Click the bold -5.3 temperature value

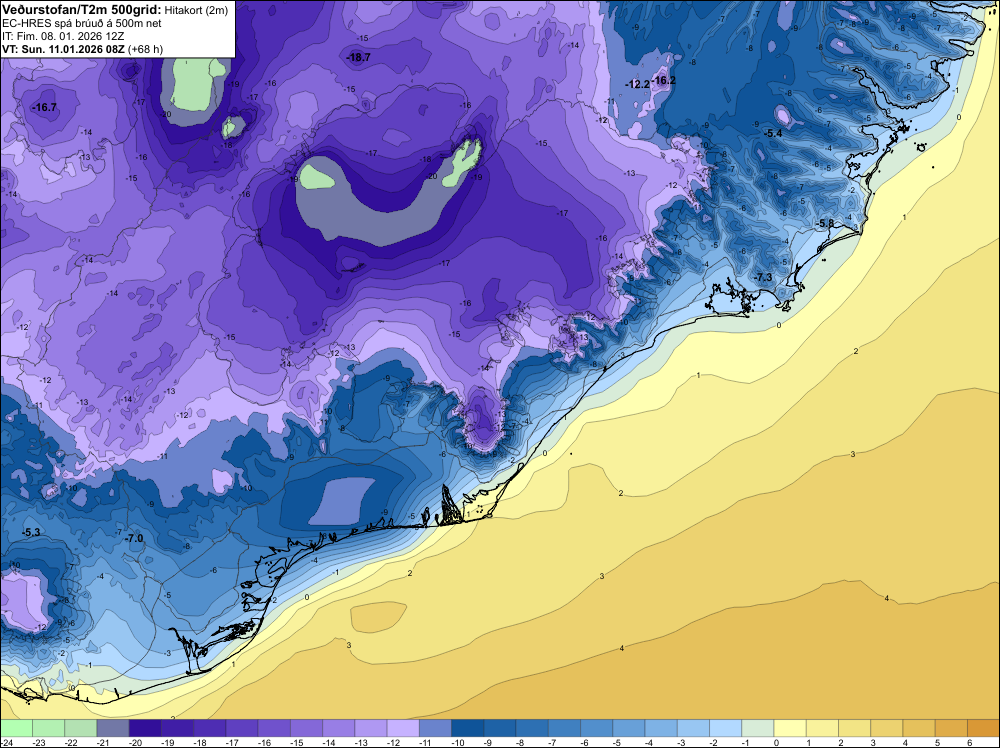[x=31, y=532]
